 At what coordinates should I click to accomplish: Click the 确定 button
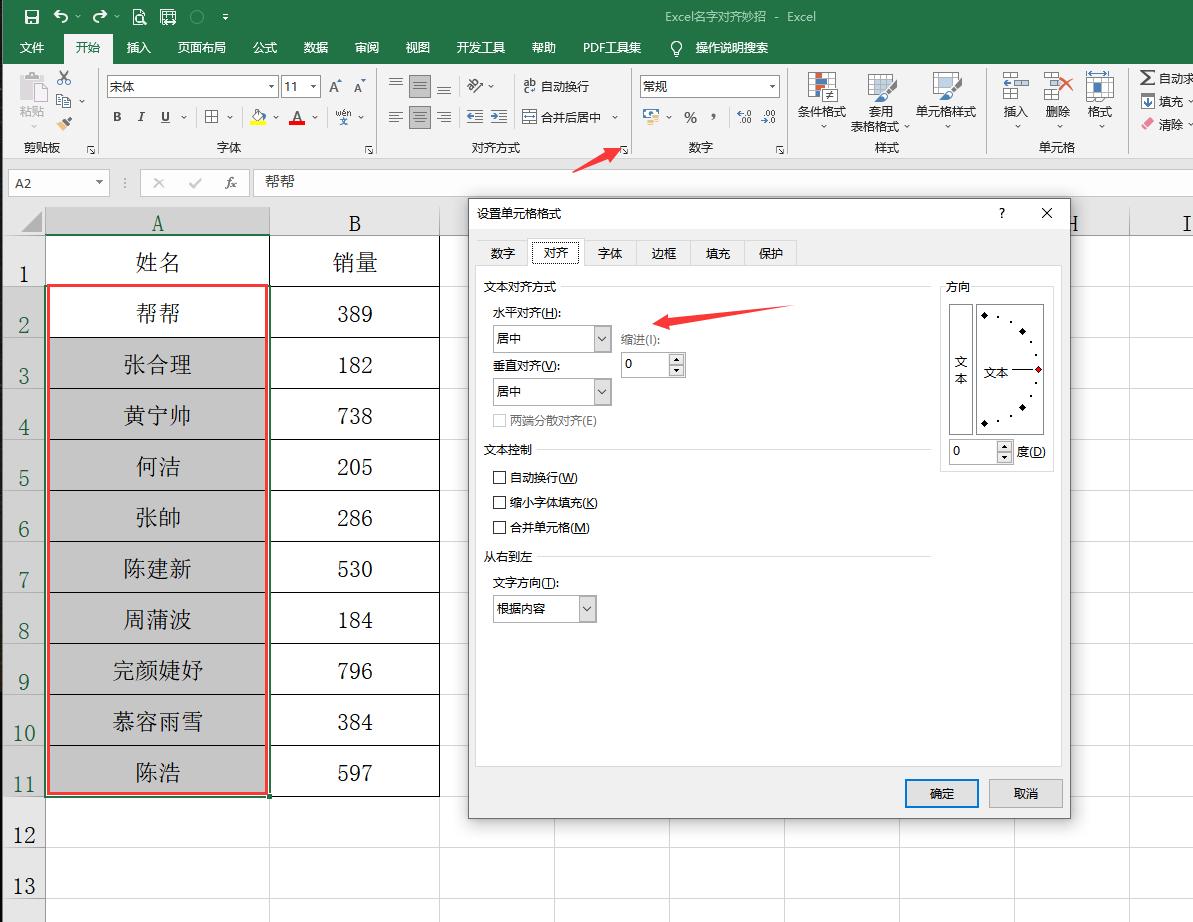(x=942, y=793)
